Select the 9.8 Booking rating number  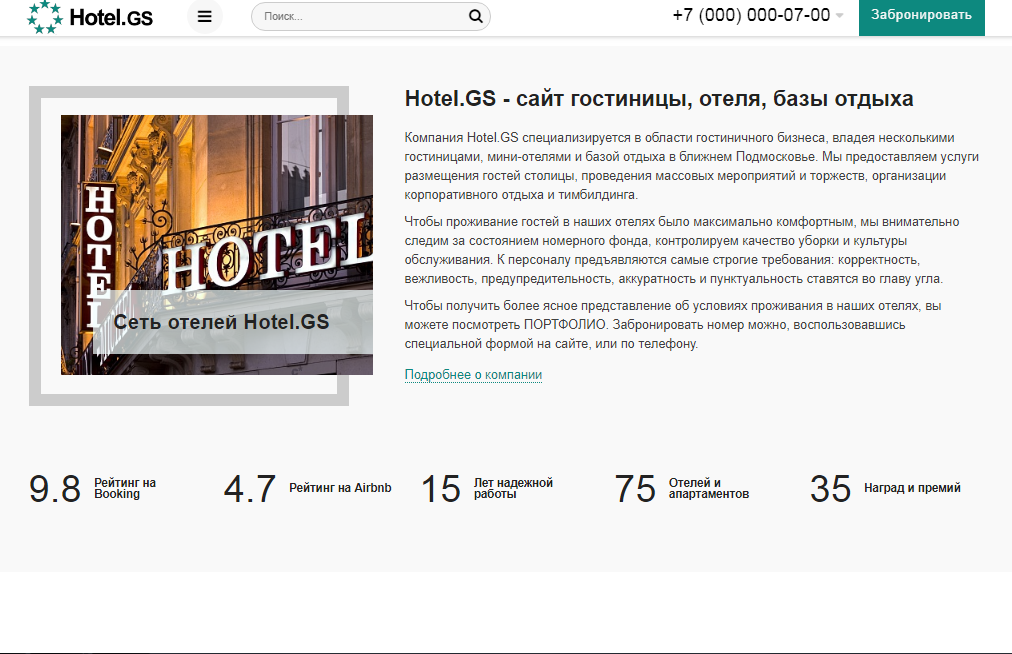coord(55,489)
